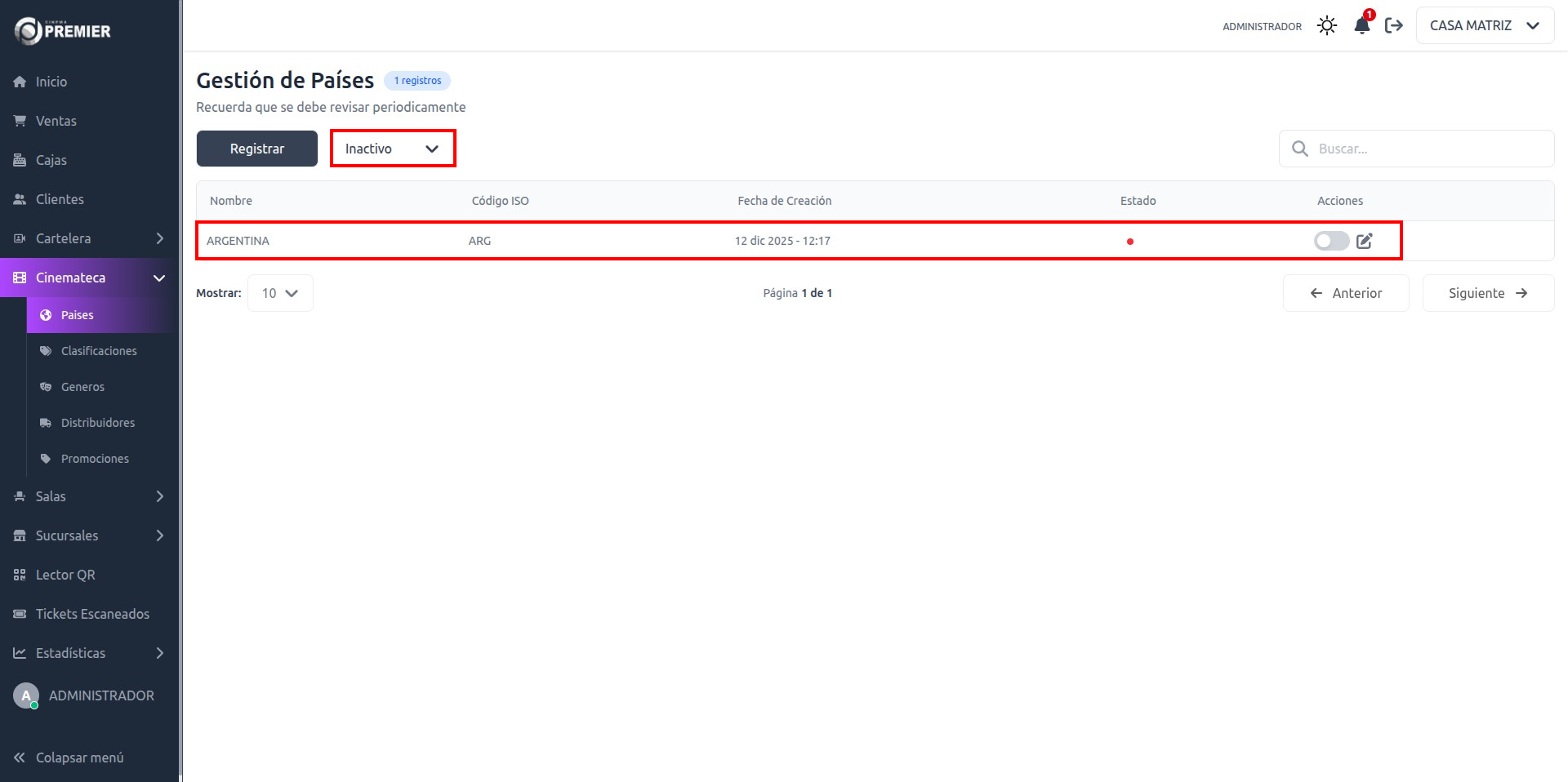Viewport: 1568px width, 782px height.
Task: Open the Inactivo status filter dropdown
Action: [392, 149]
